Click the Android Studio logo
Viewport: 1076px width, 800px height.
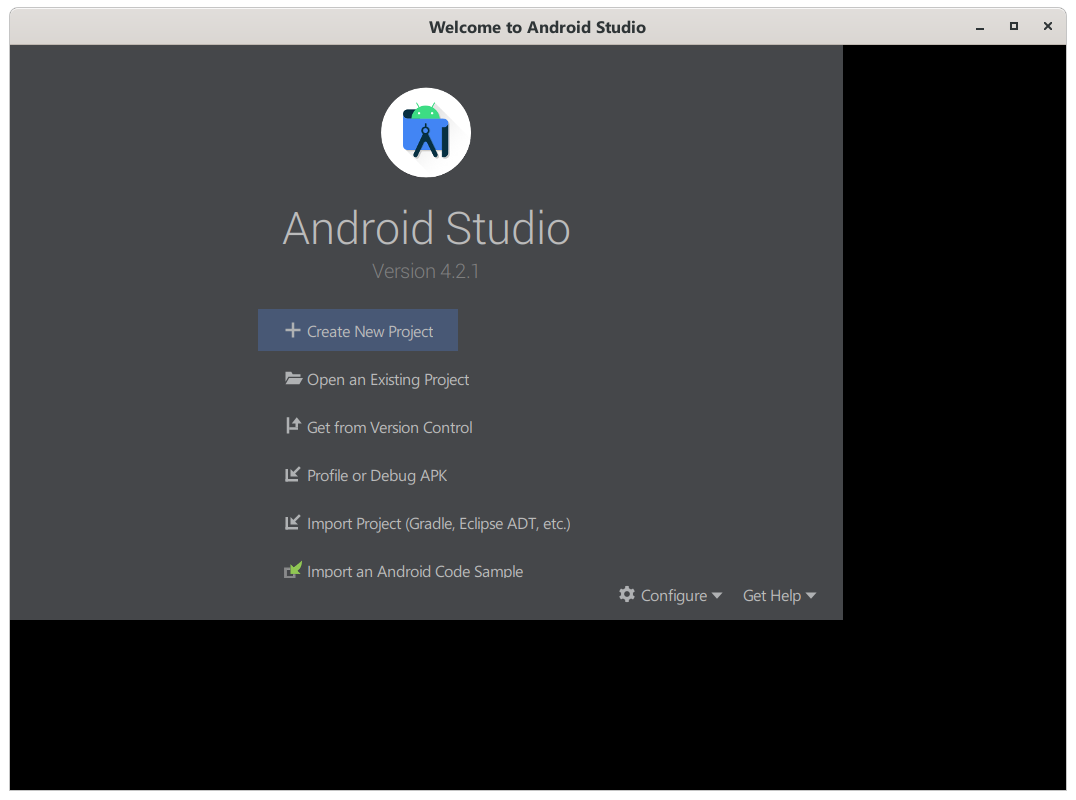pos(426,132)
